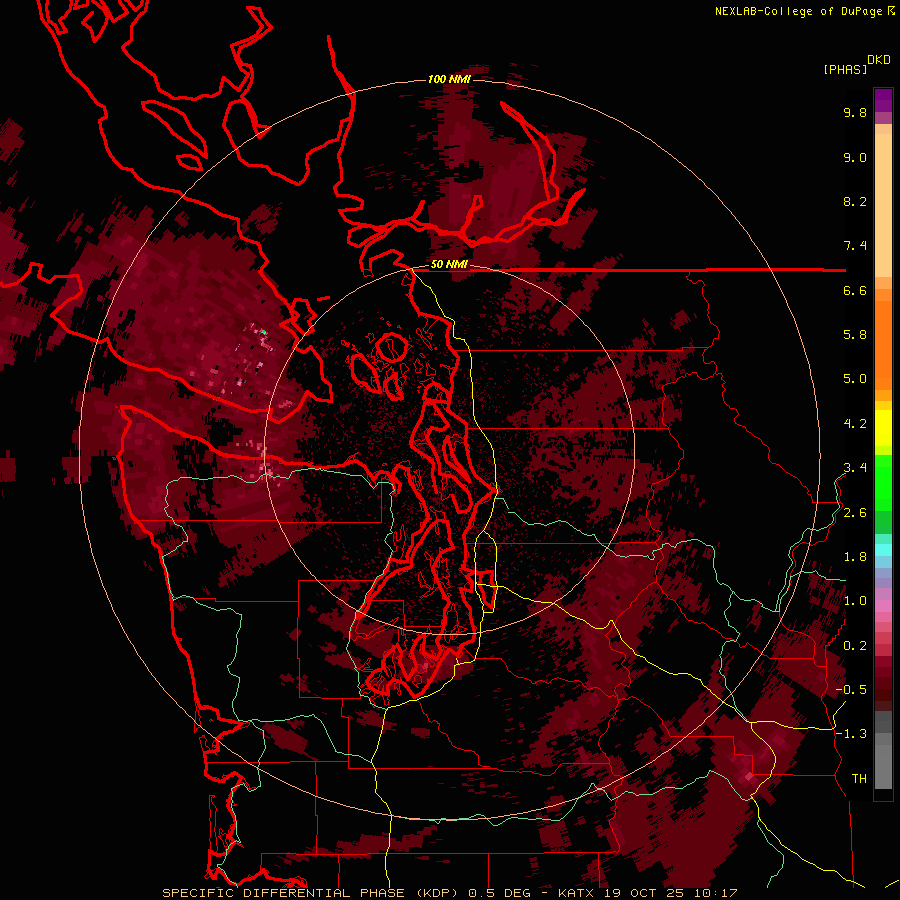Click the [PHAS] unit label
The image size is (900, 900).
[x=845, y=69]
